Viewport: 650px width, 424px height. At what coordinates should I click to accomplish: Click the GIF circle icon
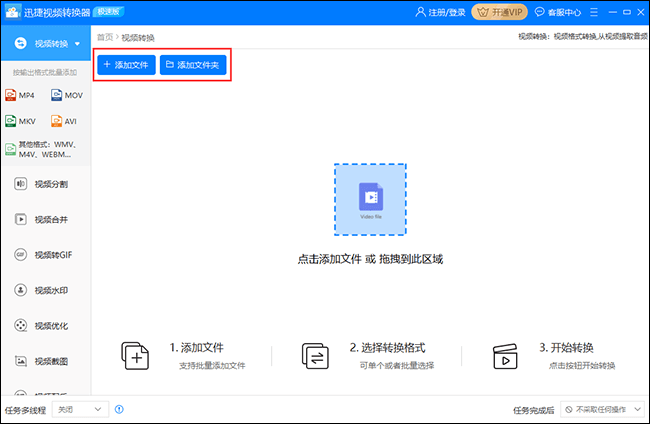click(20, 254)
